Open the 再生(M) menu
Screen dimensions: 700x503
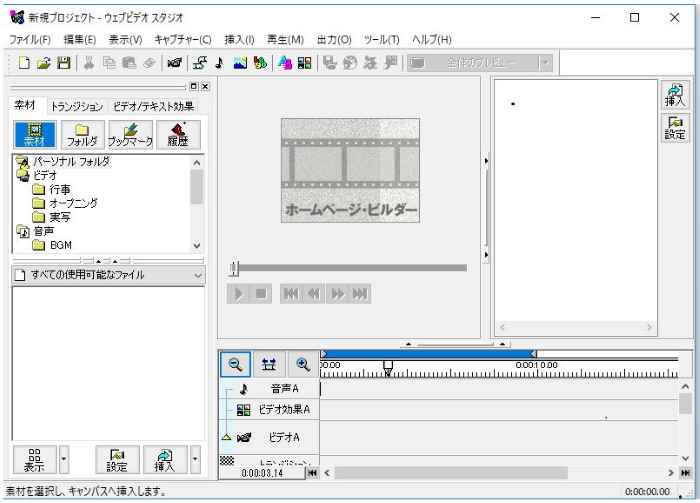coord(285,40)
